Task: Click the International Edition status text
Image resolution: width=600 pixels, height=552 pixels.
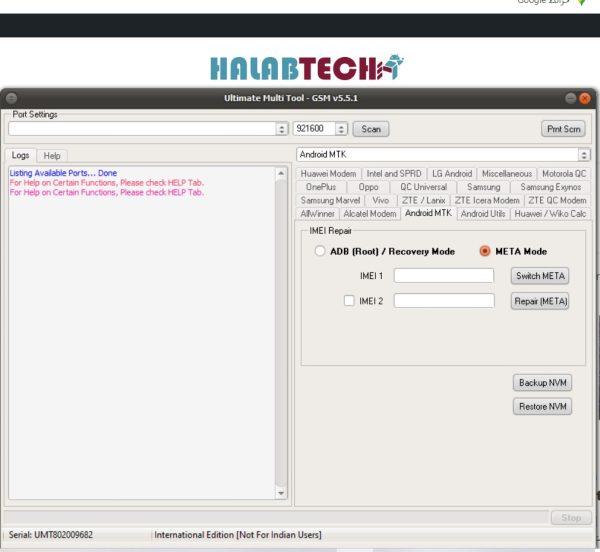Action: tap(238, 534)
